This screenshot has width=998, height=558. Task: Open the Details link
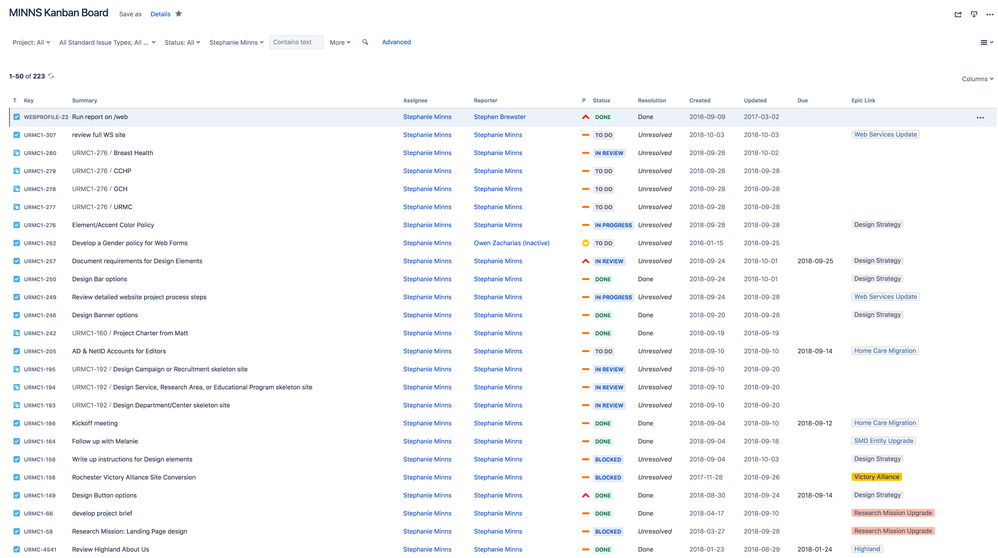(160, 14)
